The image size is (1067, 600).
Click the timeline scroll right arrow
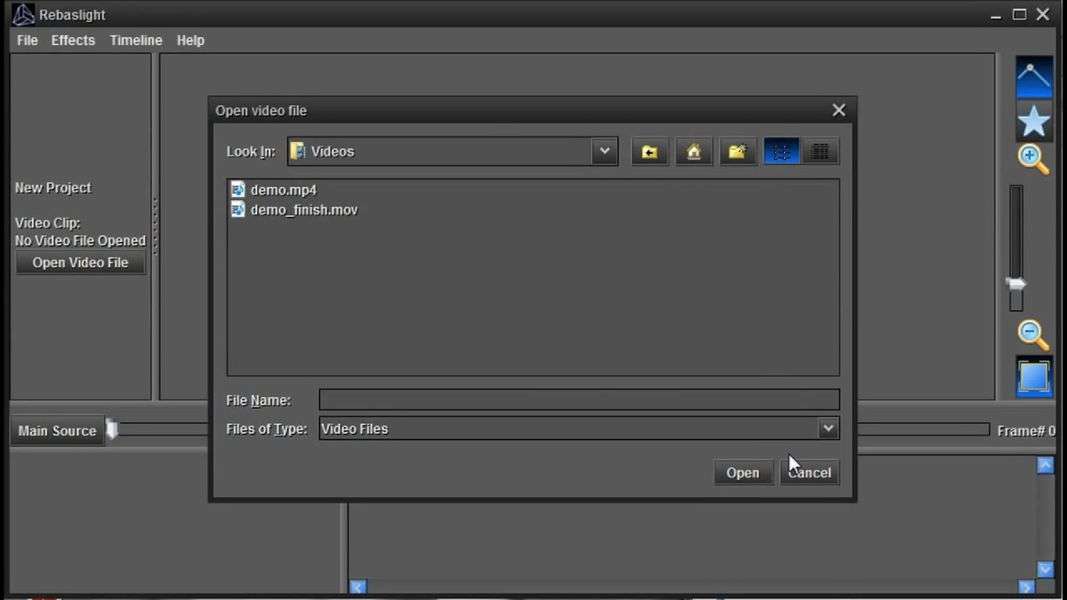1027,586
